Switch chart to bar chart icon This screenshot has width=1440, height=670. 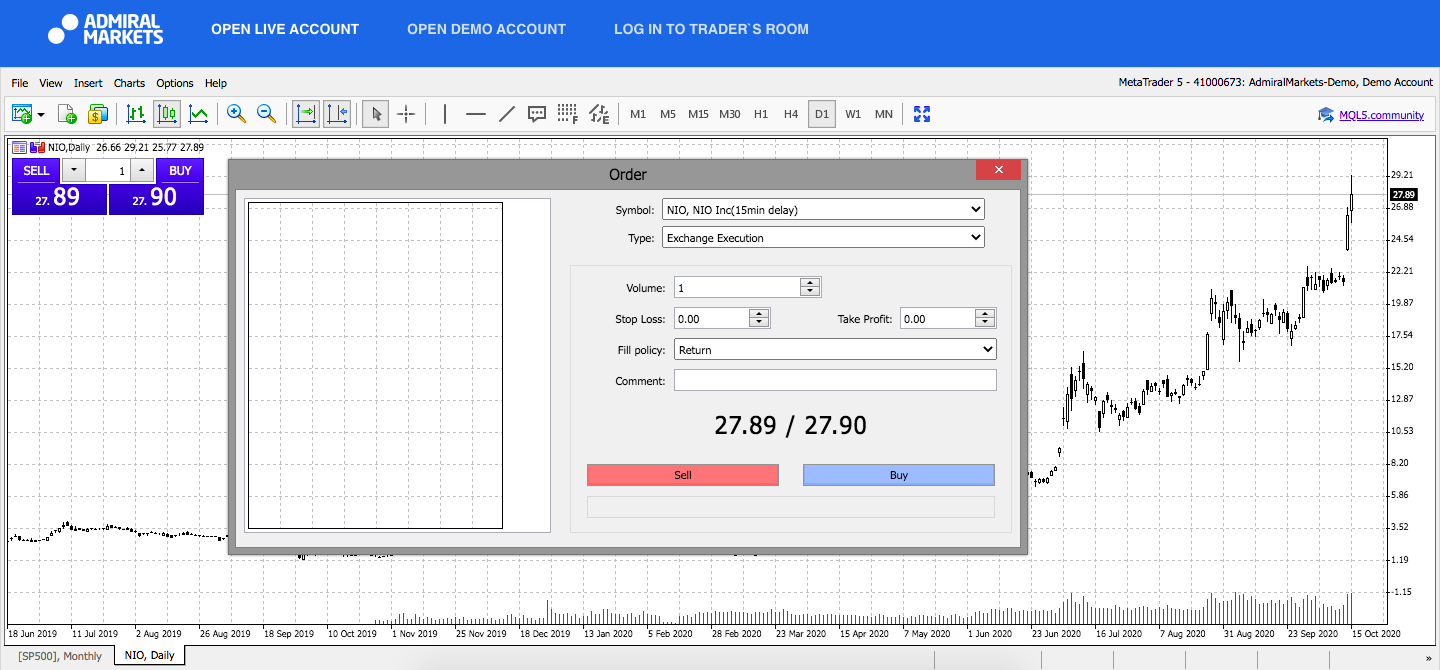137,114
